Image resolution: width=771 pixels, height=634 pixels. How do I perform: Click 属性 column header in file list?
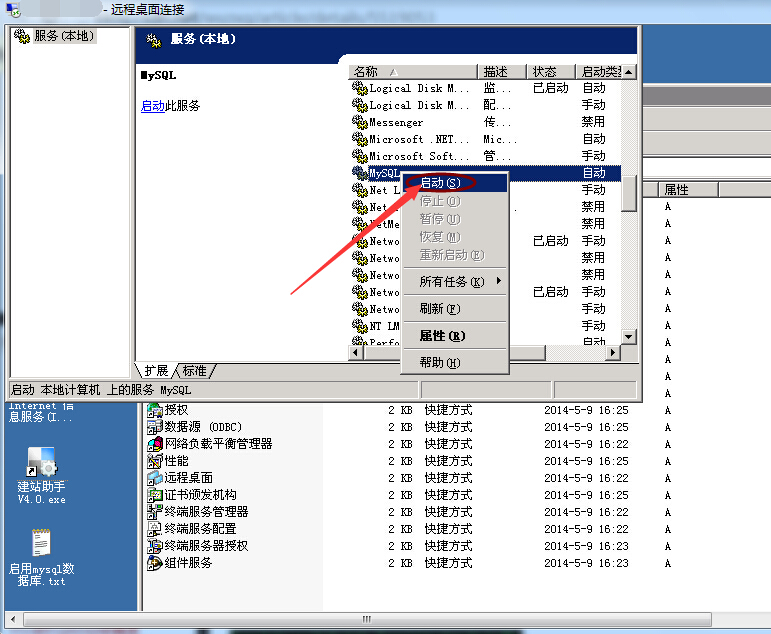point(688,190)
